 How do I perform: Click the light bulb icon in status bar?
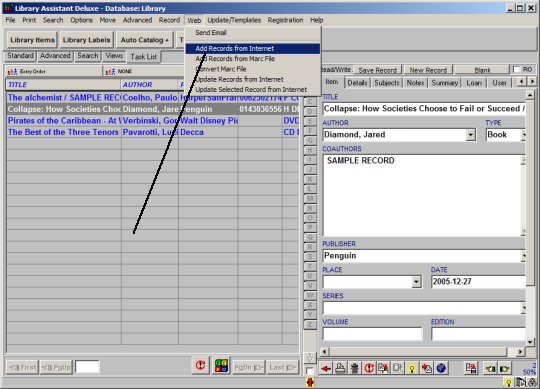tap(508, 382)
